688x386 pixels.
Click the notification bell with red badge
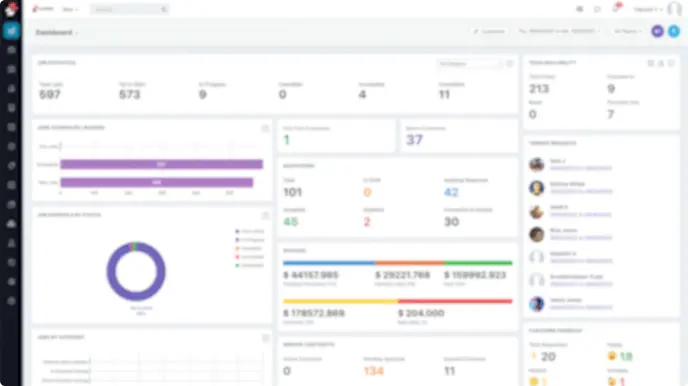616,8
